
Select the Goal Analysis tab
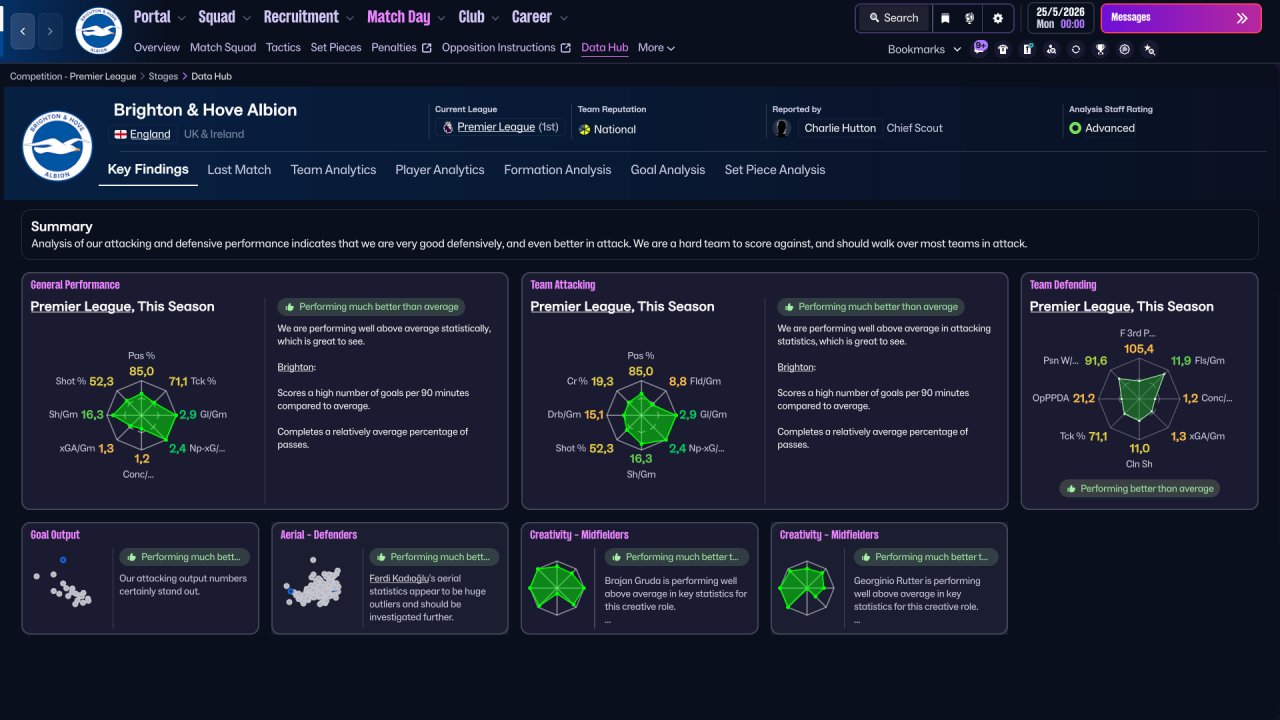coord(668,170)
